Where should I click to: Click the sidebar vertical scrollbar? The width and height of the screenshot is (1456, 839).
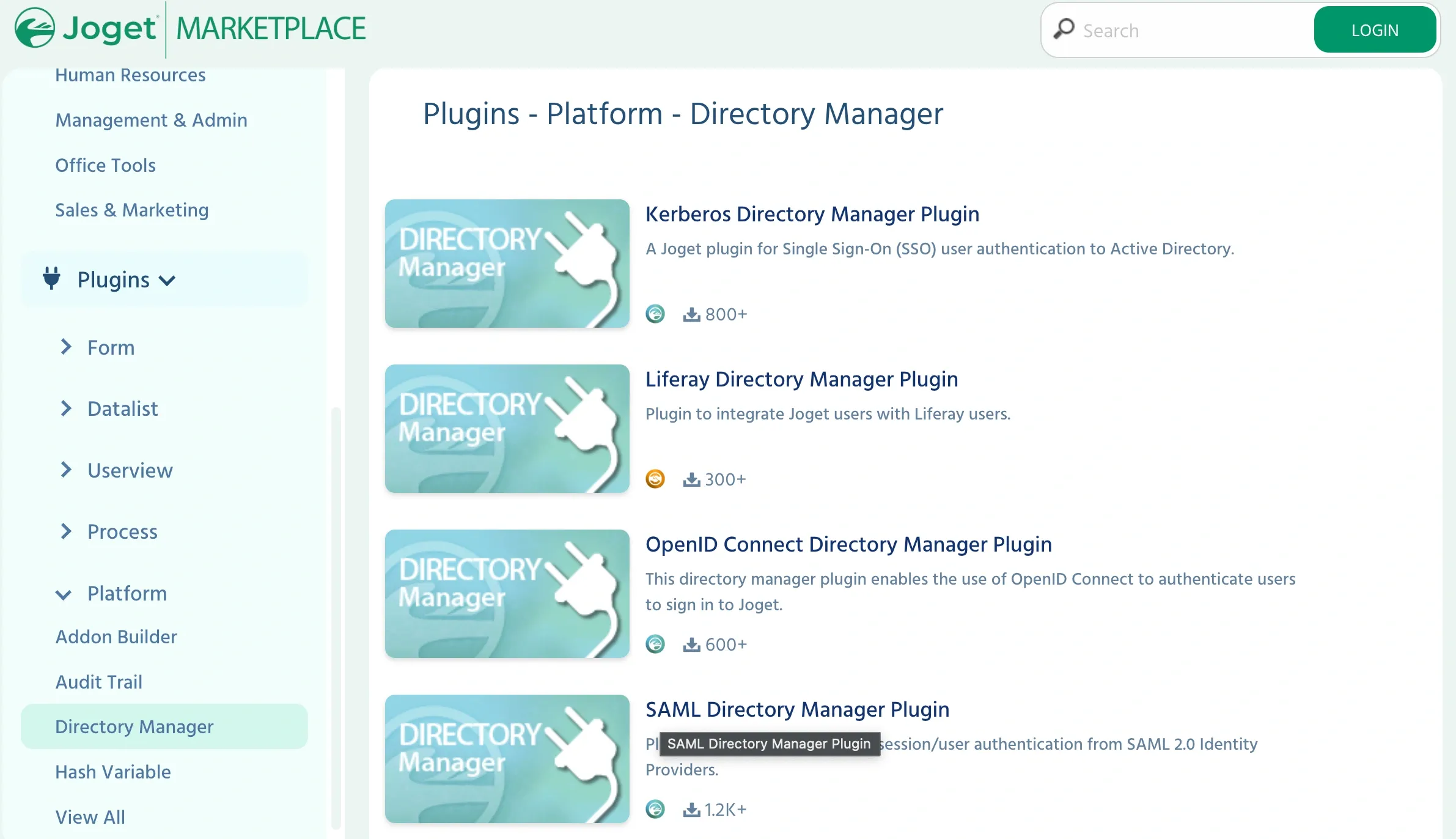click(336, 618)
